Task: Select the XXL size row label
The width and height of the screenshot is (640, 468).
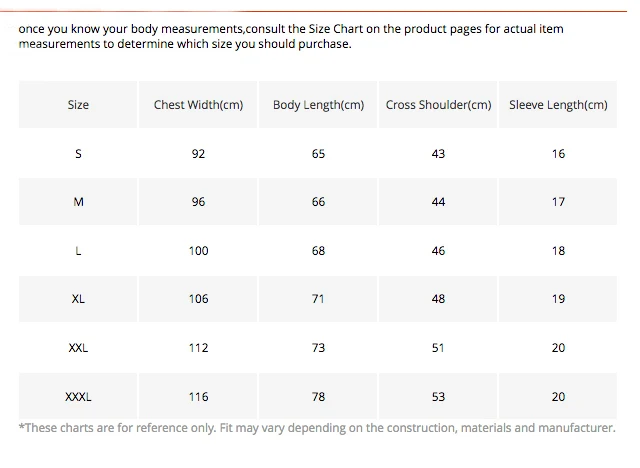Action: [x=78, y=348]
